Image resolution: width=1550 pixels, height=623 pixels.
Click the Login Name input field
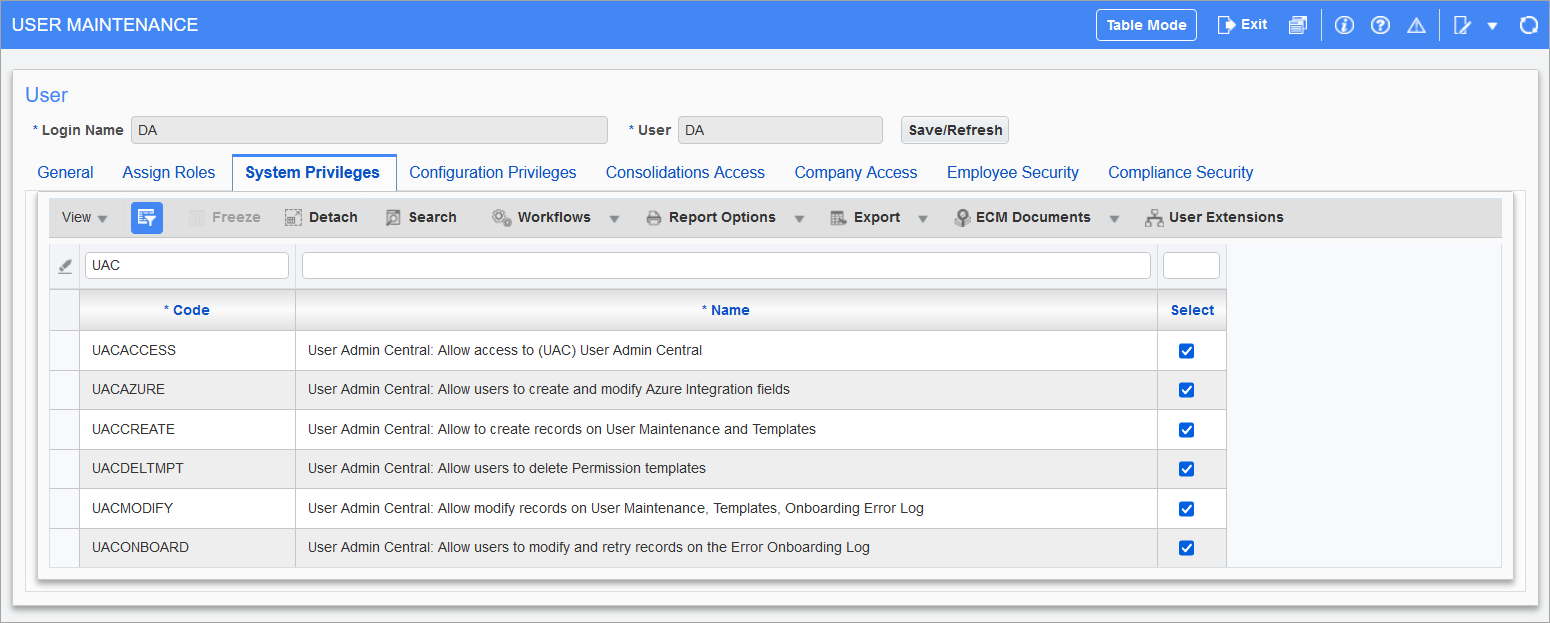point(369,130)
